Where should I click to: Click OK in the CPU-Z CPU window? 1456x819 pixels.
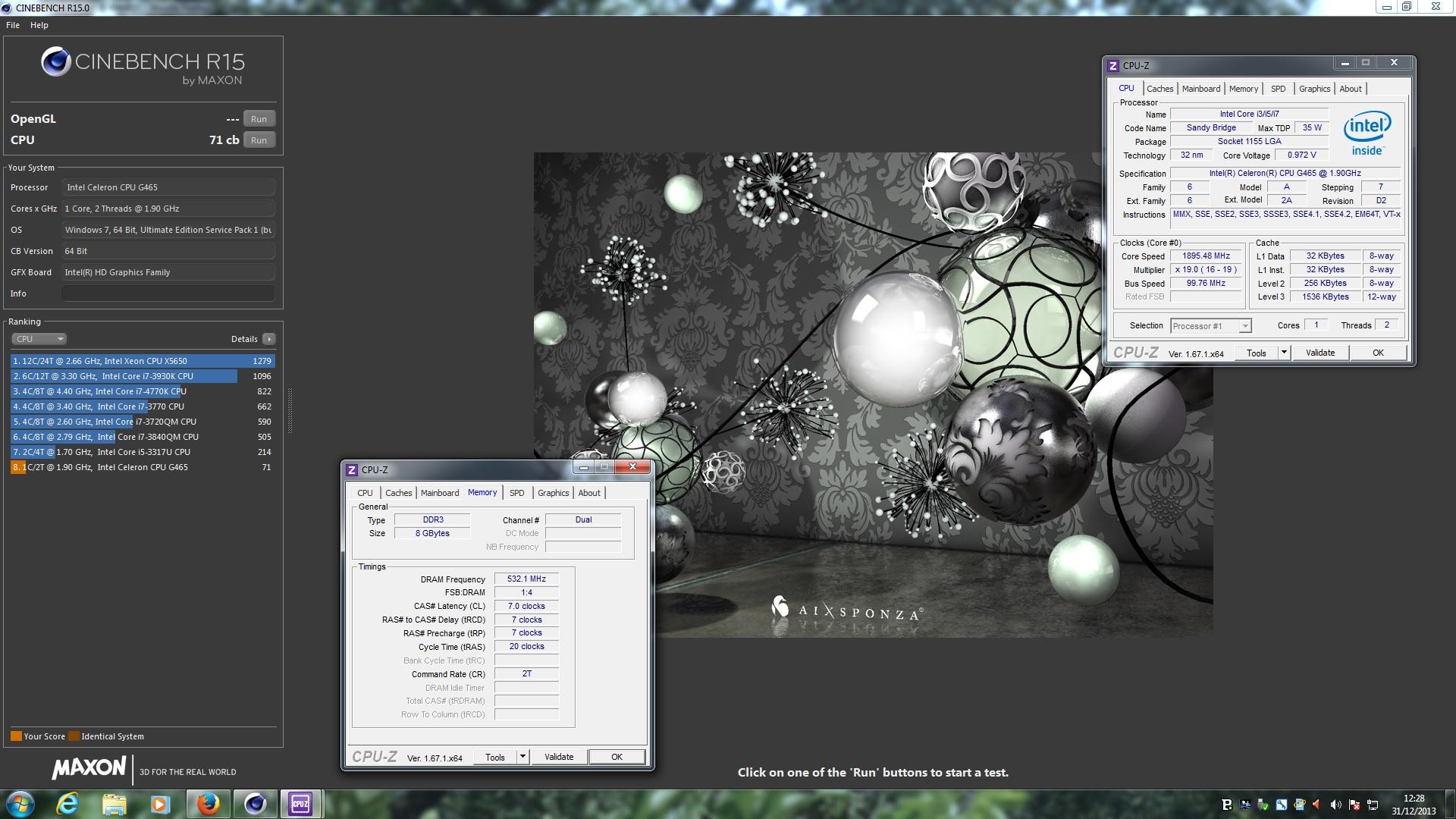1378,353
